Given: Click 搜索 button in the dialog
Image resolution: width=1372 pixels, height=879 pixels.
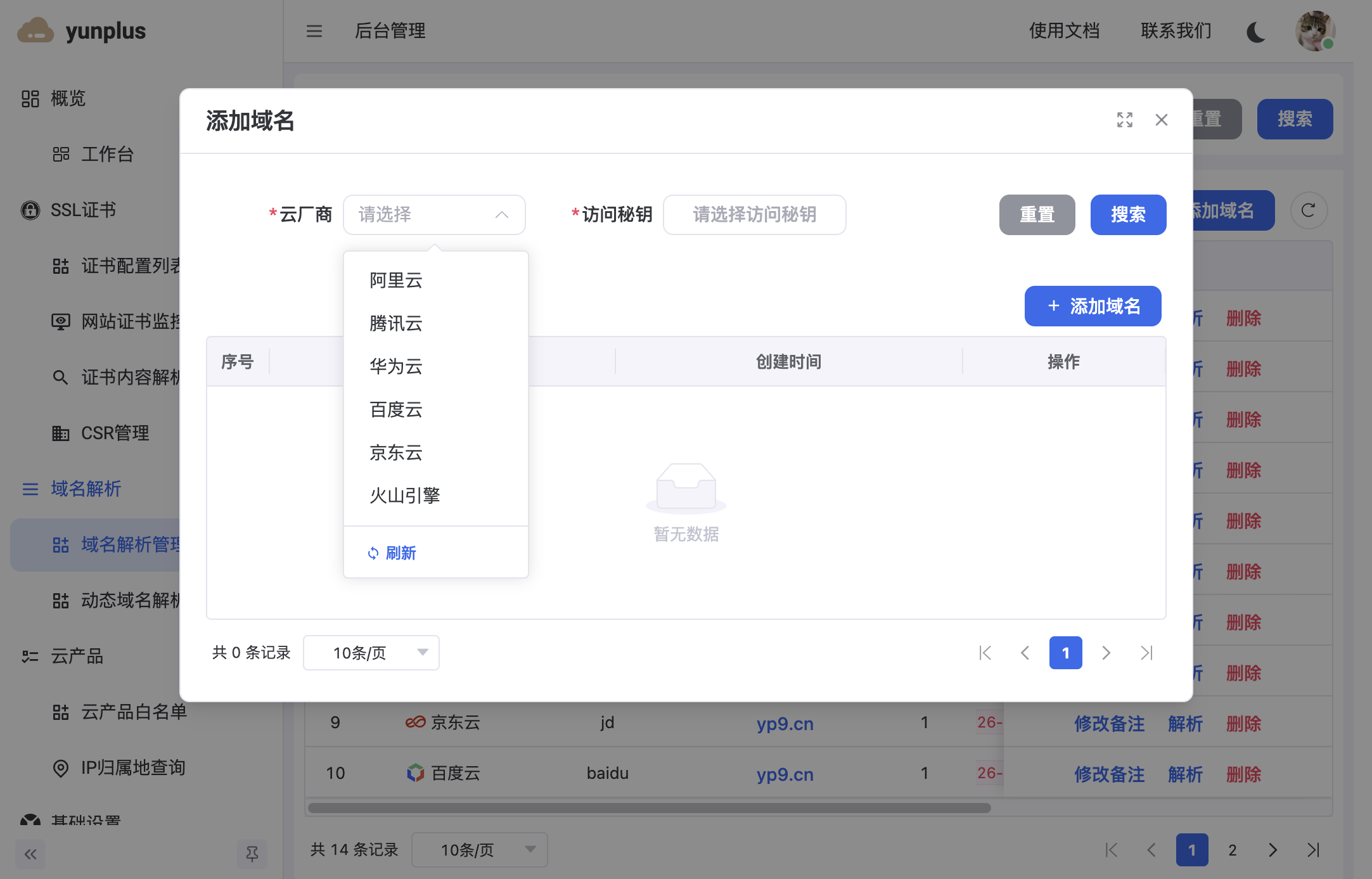Looking at the screenshot, I should click(x=1128, y=215).
